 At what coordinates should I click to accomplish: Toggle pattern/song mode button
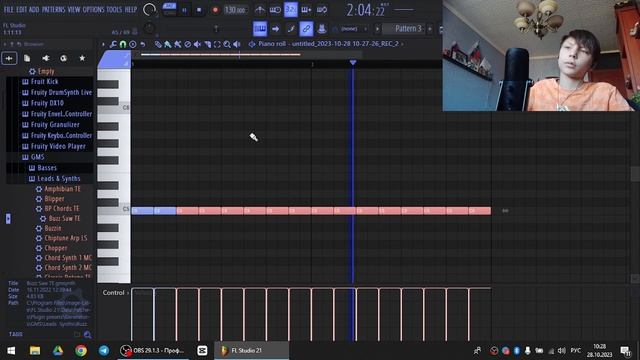coord(169,9)
